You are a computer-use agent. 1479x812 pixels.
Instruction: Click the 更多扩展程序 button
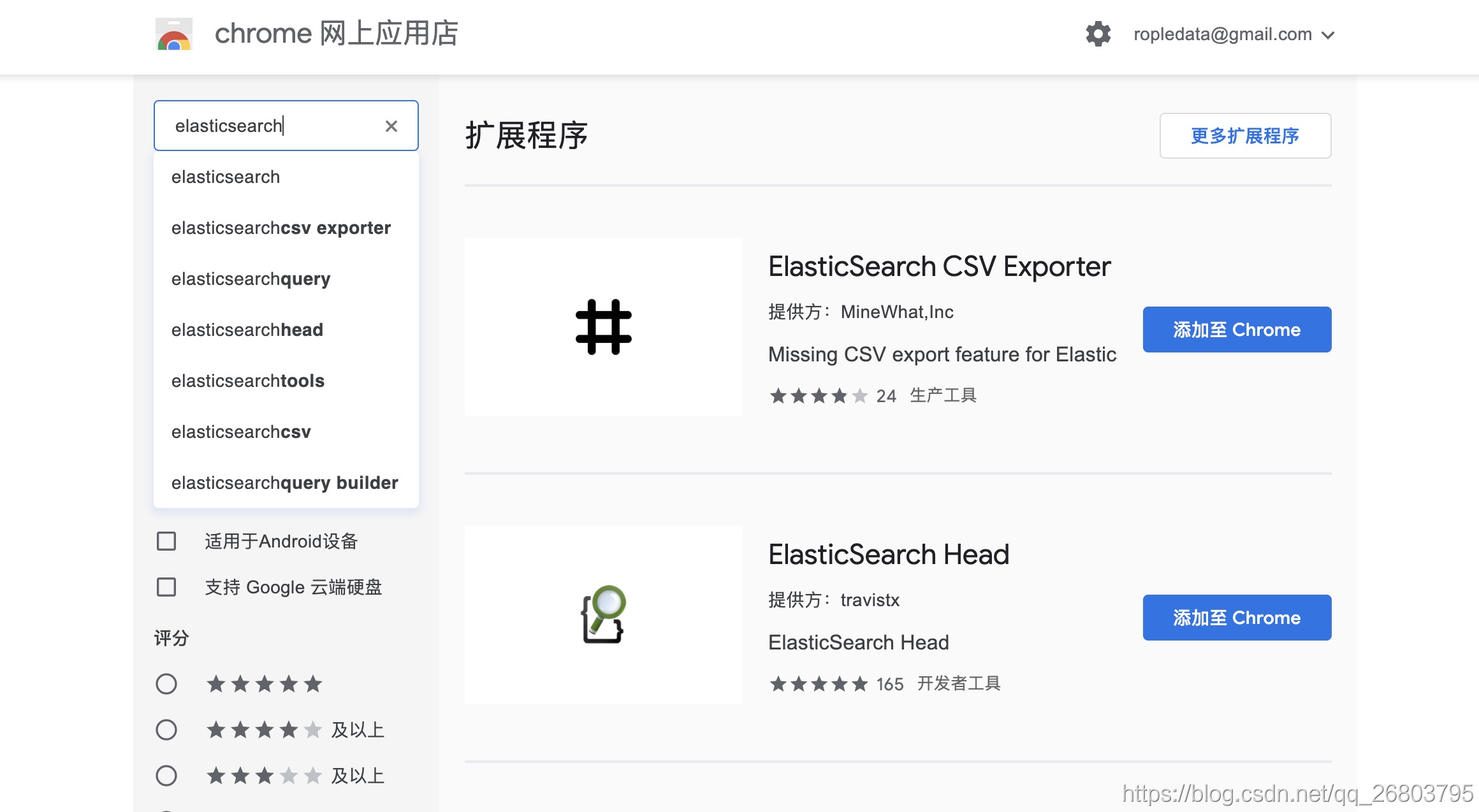[1245, 136]
